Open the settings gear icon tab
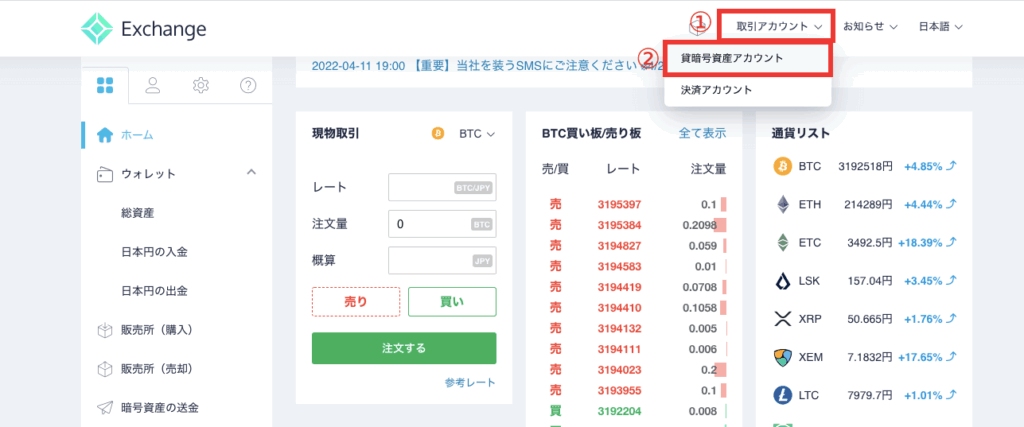This screenshot has width=1024, height=427. [x=201, y=86]
